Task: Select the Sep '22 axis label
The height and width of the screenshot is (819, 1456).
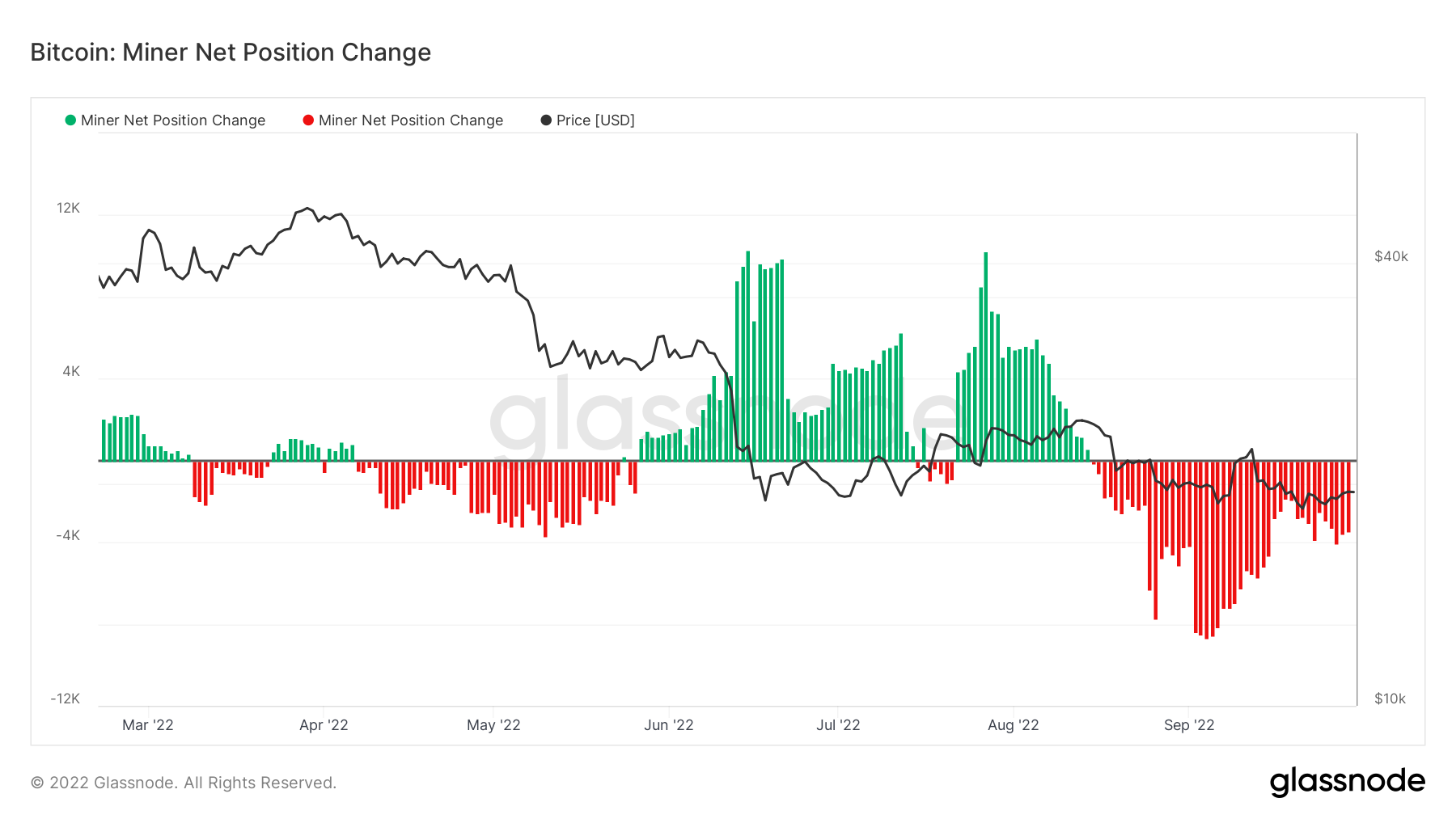Action: [x=1189, y=725]
